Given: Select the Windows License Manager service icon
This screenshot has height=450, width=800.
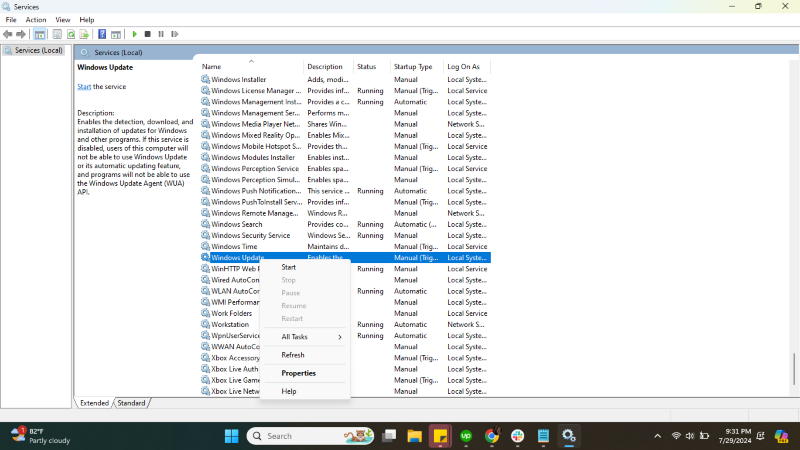Looking at the screenshot, I should coord(205,91).
